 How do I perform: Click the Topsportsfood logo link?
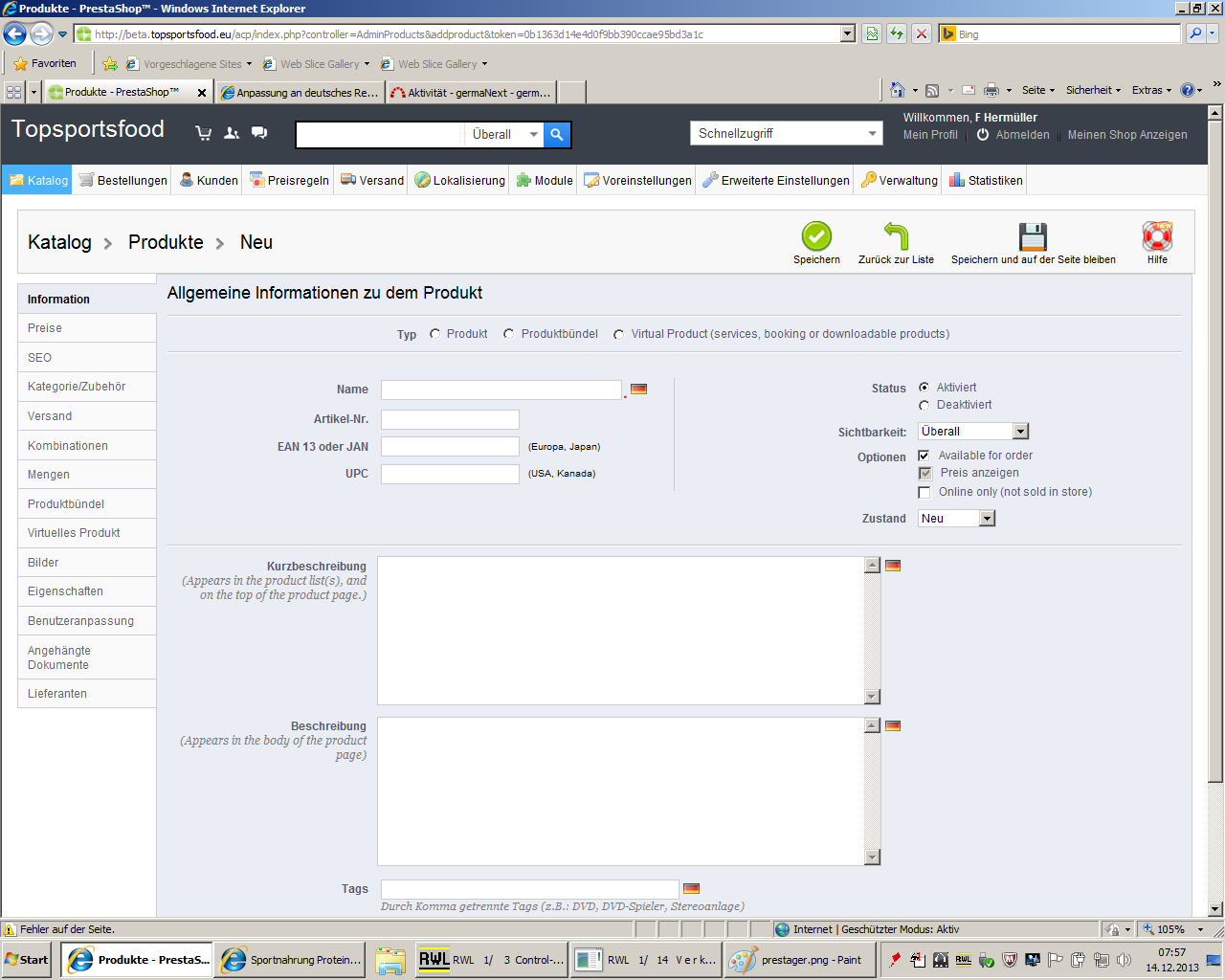pyautogui.click(x=88, y=129)
